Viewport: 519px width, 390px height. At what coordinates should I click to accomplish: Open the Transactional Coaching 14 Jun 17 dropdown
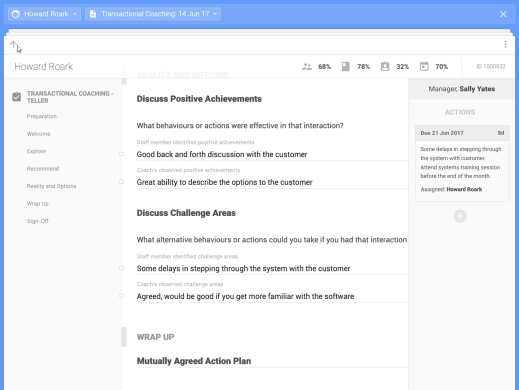[x=153, y=14]
